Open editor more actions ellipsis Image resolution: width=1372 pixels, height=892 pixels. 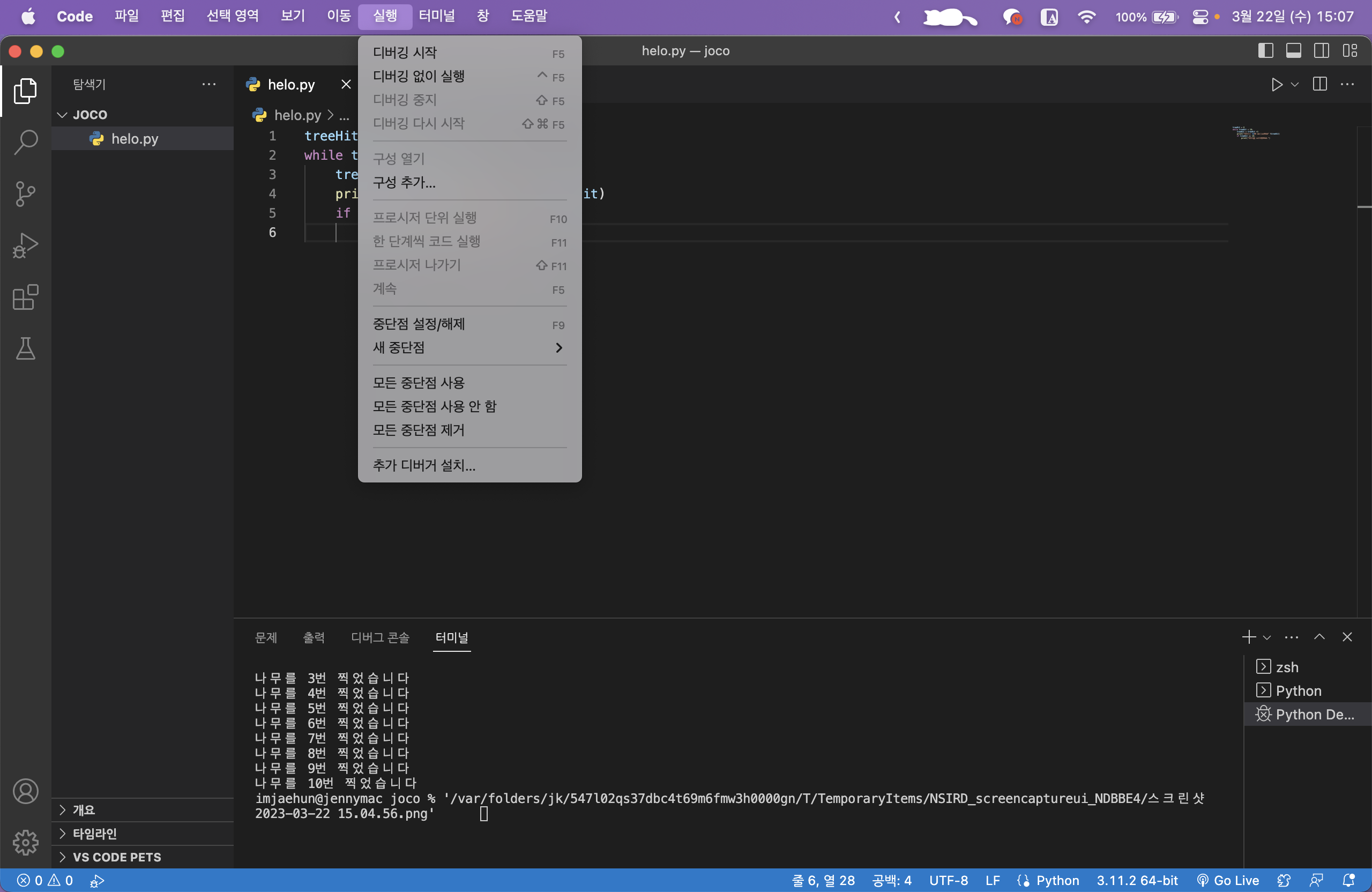1347,85
